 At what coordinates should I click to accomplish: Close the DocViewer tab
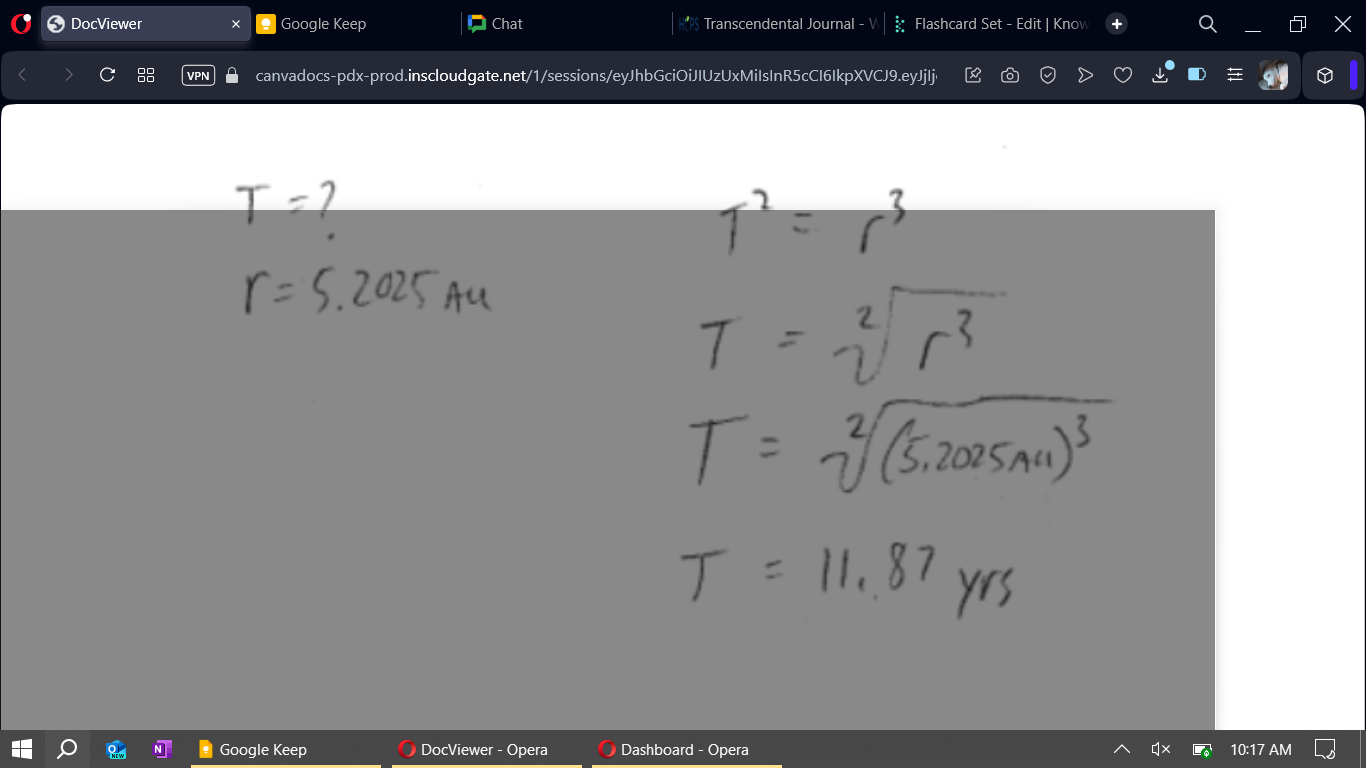pos(236,24)
